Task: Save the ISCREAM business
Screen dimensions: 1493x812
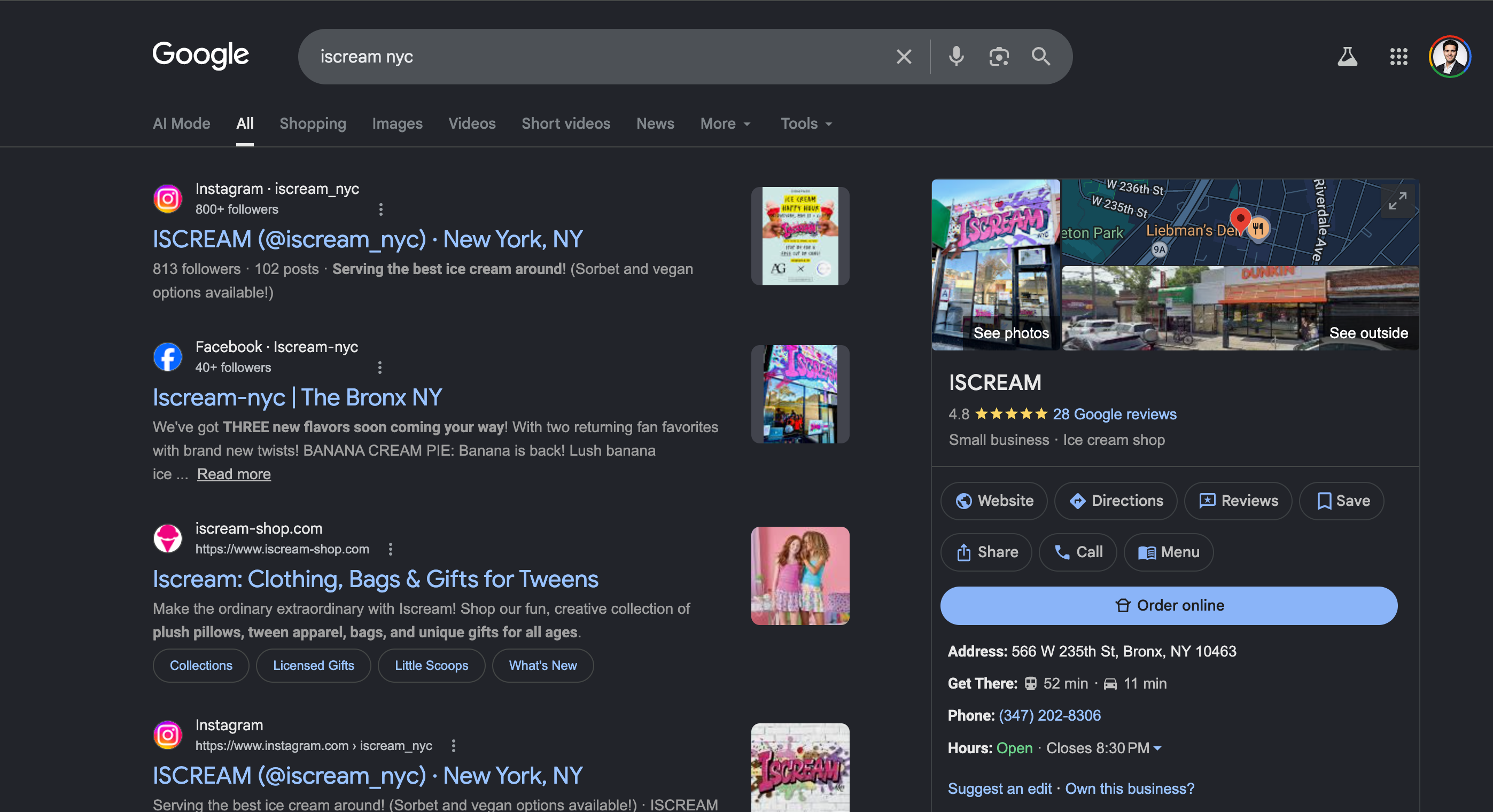Action: click(1341, 501)
